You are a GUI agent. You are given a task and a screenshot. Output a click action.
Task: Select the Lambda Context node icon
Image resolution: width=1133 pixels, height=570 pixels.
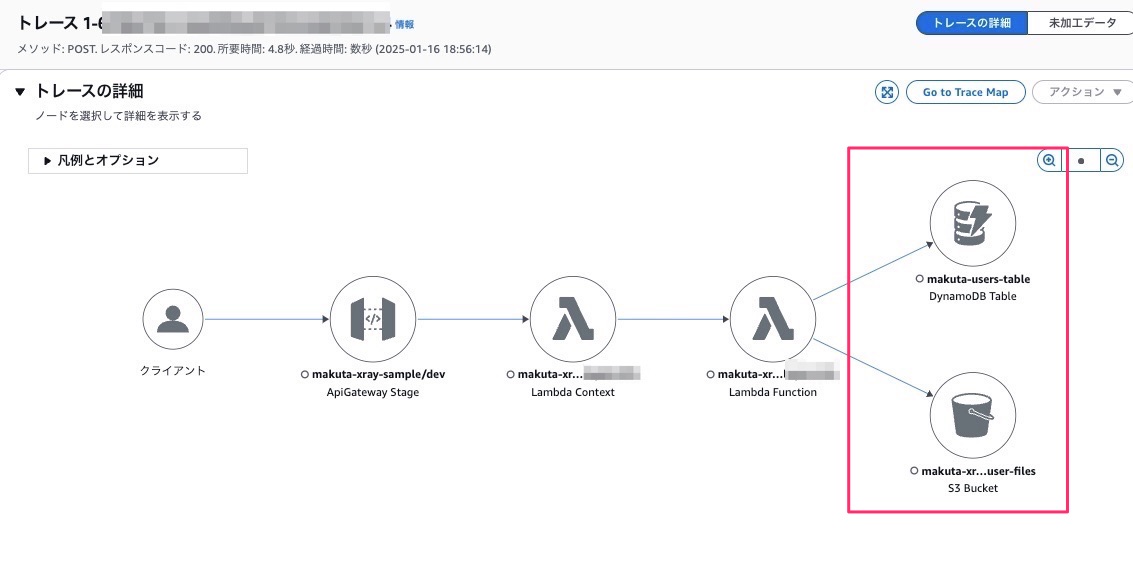(x=573, y=319)
